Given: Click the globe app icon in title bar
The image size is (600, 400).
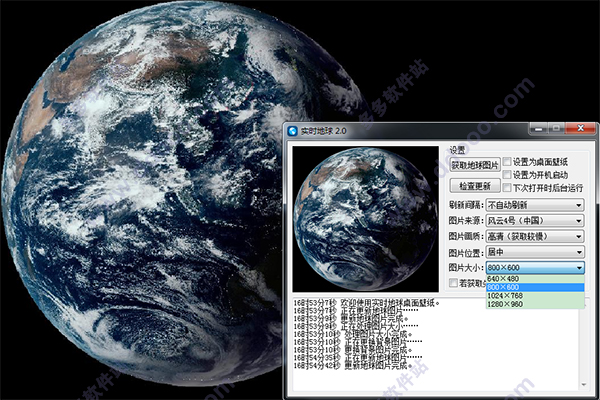Looking at the screenshot, I should click(293, 131).
